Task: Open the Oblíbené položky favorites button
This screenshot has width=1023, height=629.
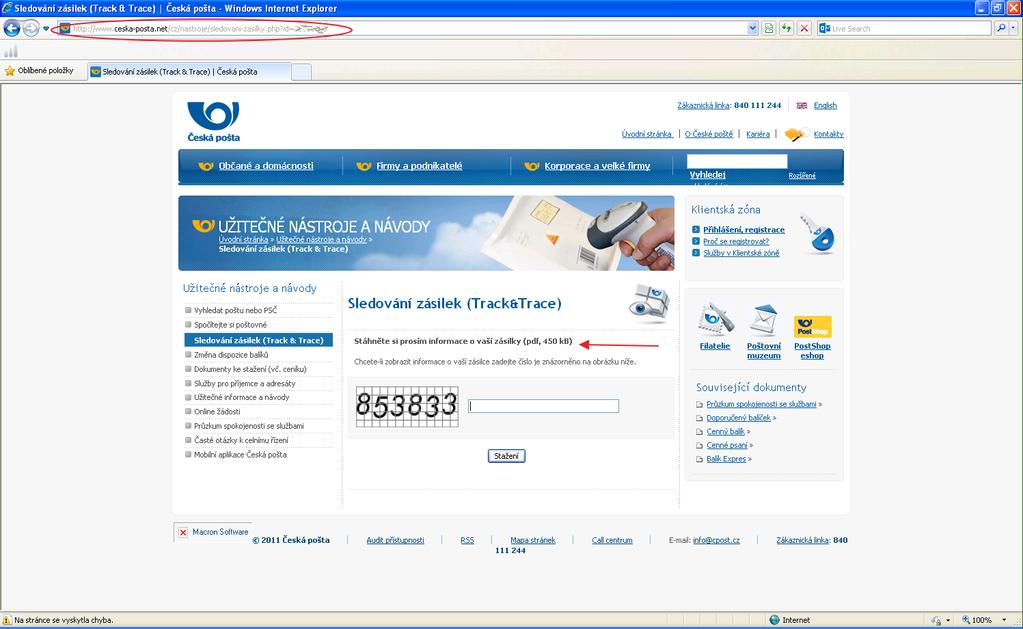Action: click(39, 71)
